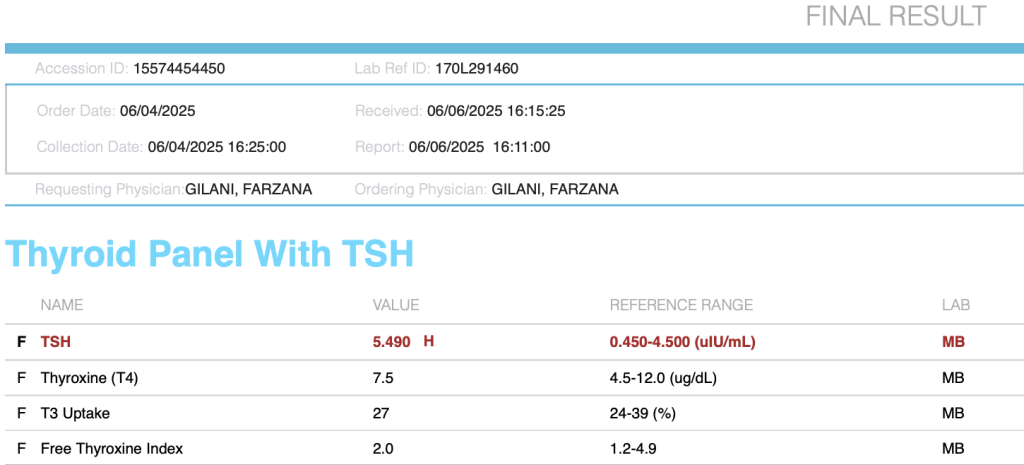Click the Lab Ref ID label
This screenshot has height=465, width=1024.
point(392,69)
